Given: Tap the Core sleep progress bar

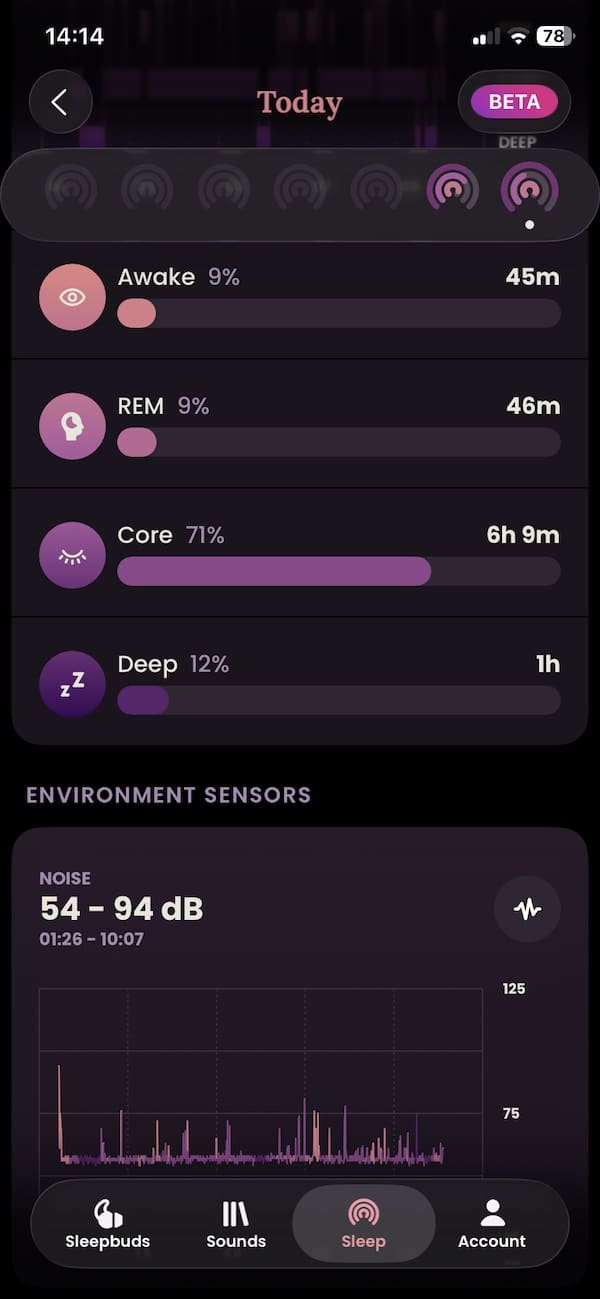Looking at the screenshot, I should point(338,571).
